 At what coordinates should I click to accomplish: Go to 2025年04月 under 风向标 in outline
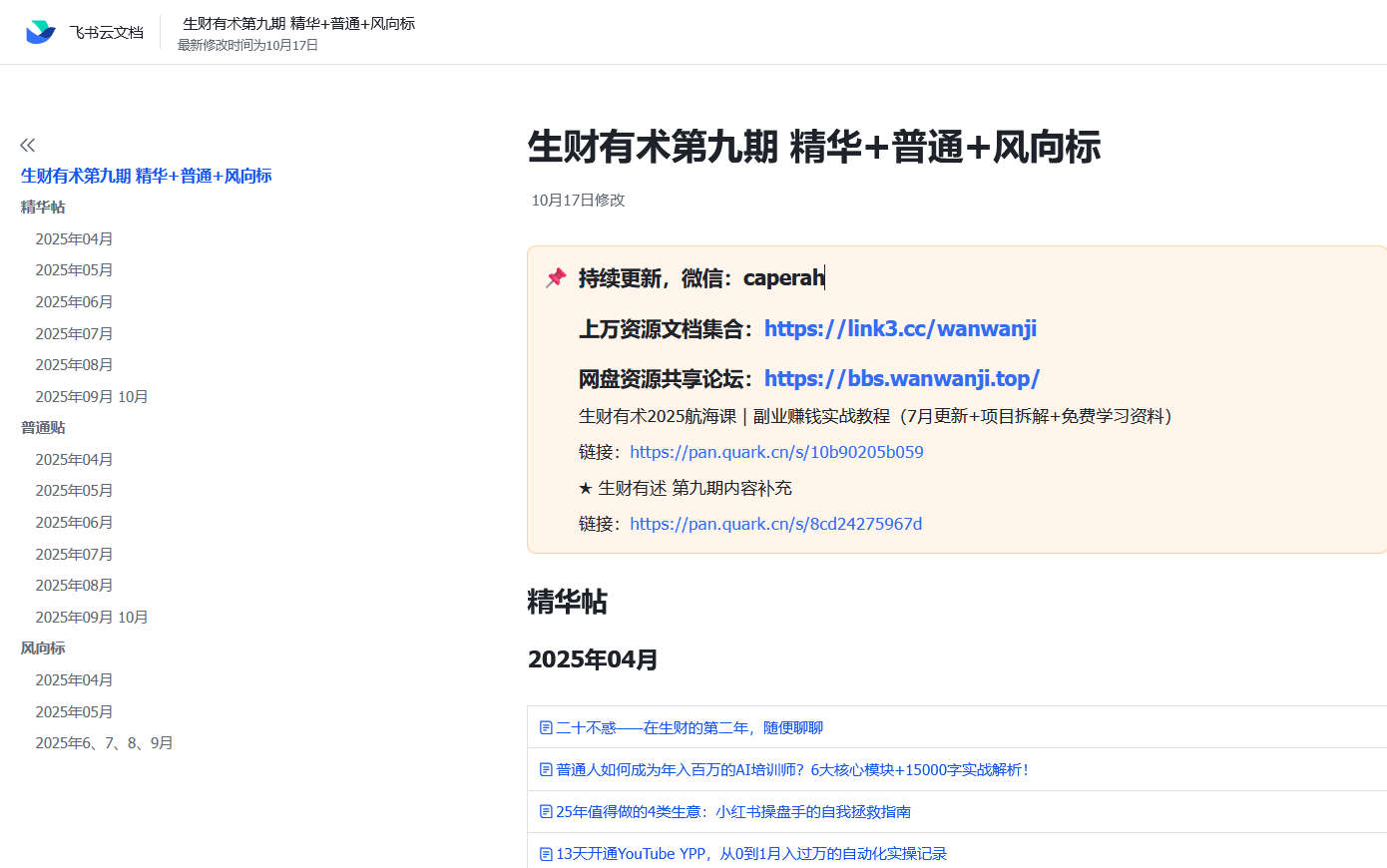pyautogui.click(x=74, y=679)
